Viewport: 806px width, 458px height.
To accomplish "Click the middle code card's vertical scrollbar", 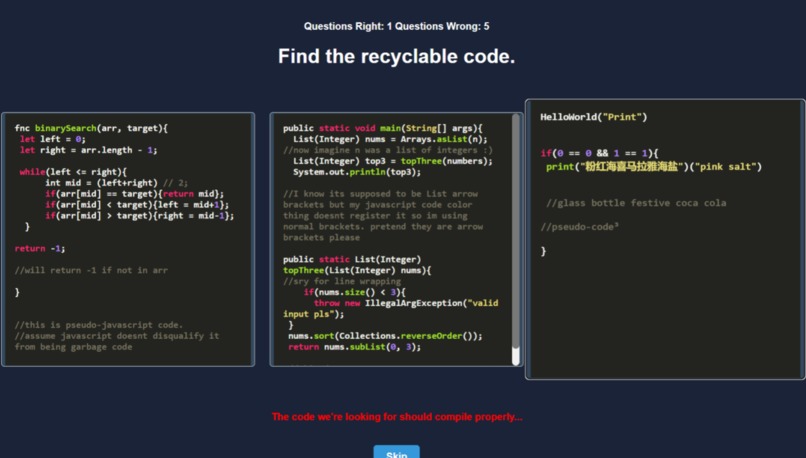I will [516, 239].
